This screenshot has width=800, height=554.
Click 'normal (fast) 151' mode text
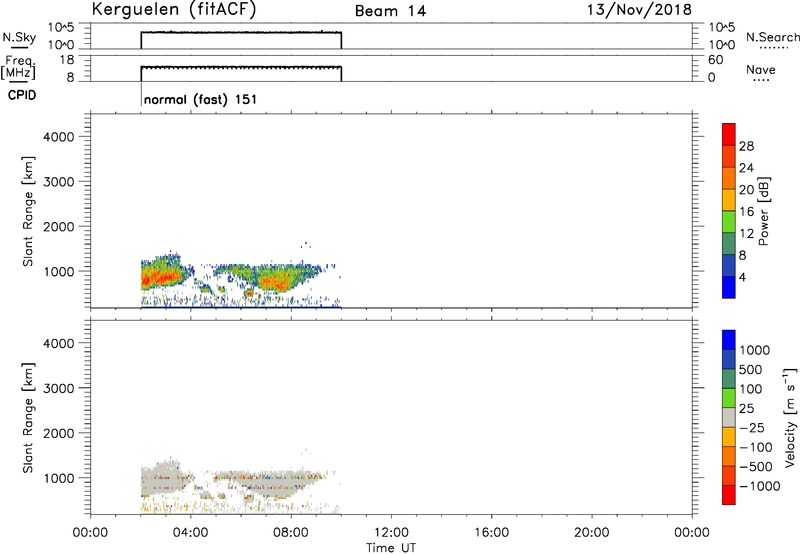tap(200, 99)
